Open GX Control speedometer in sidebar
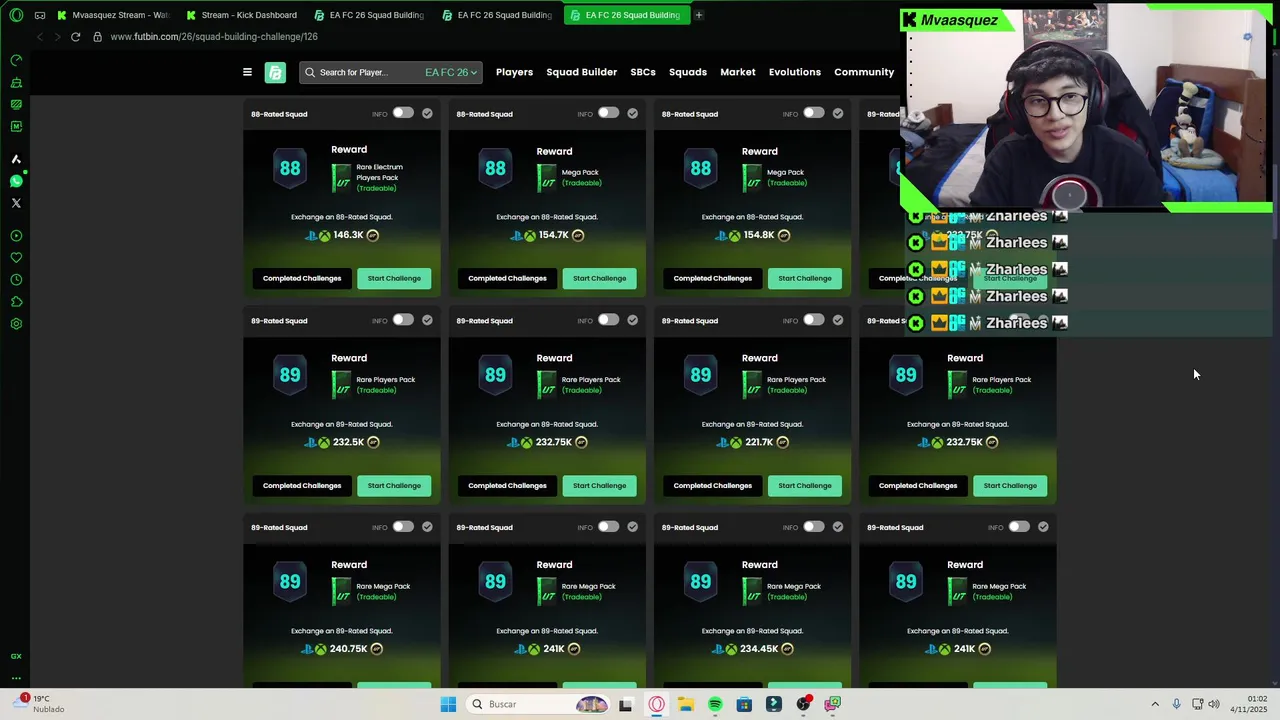This screenshot has width=1280, height=720. click(16, 60)
